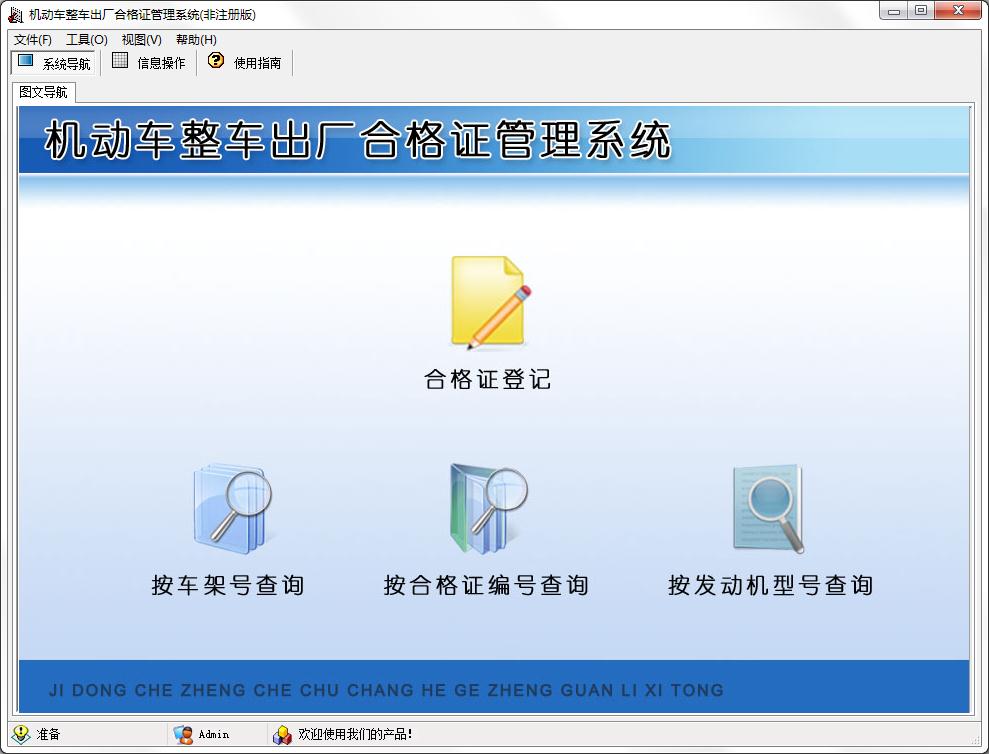Viewport: 989px width, 754px height.
Task: Select the 信息操作 grid icon
Action: click(119, 61)
